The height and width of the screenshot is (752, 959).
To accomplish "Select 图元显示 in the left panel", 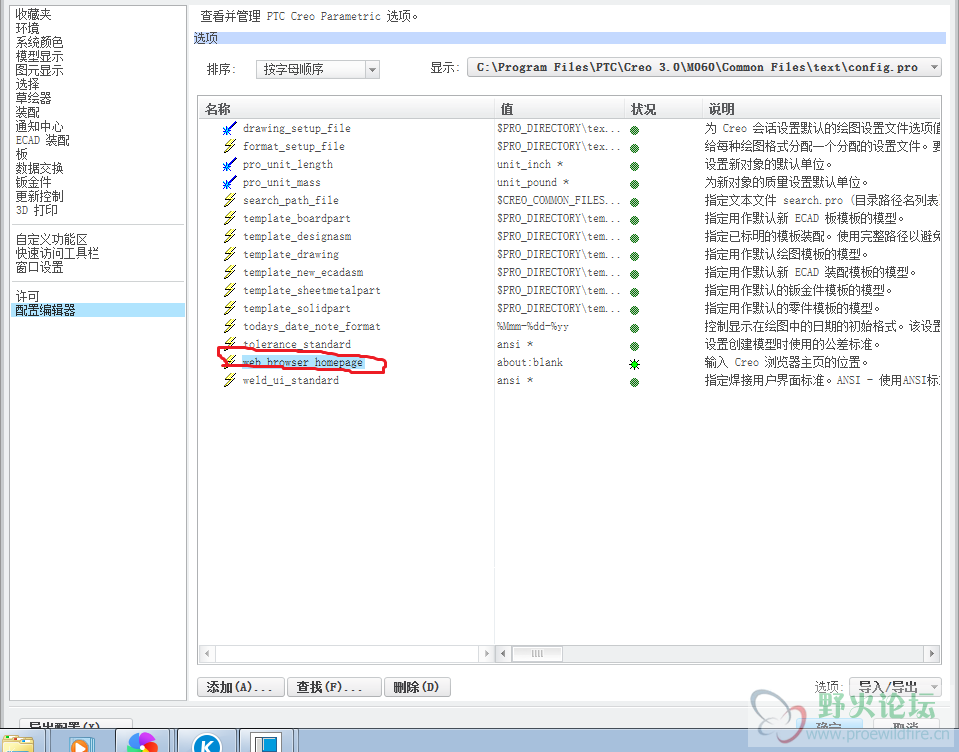I will pos(40,70).
